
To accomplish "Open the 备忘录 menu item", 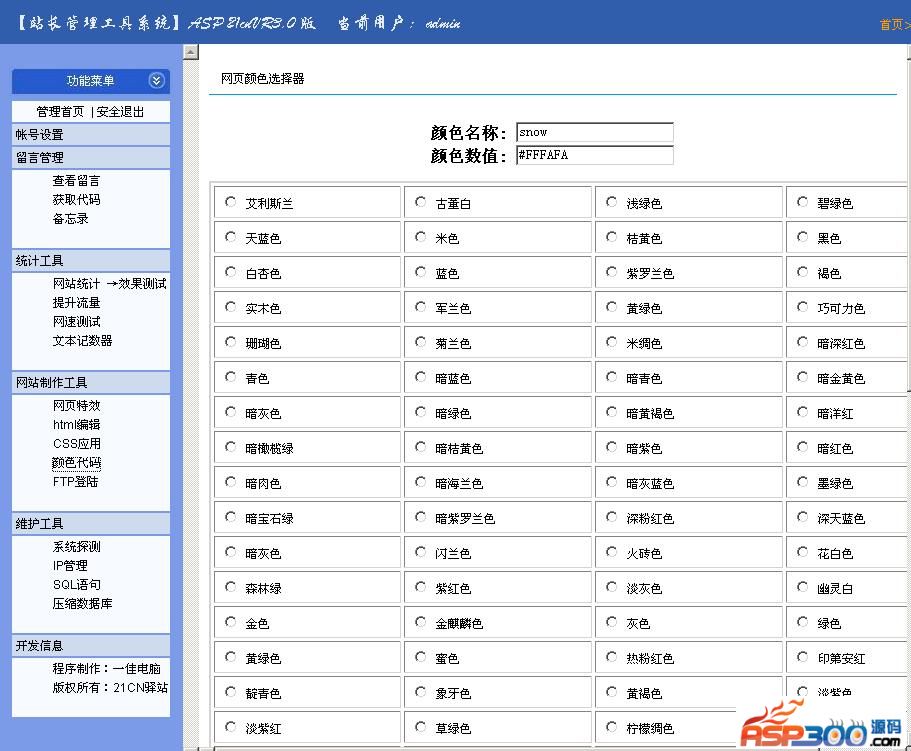I will [x=70, y=219].
